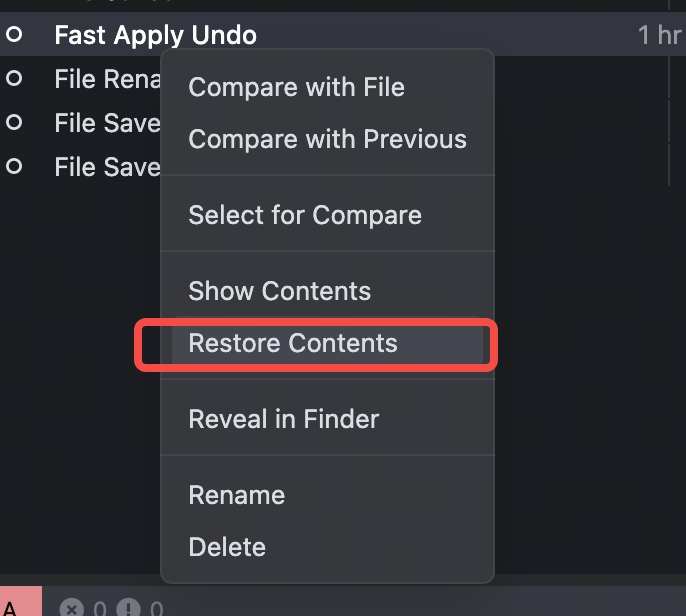
Task: Click the errors count icon in status bar
Action: (x=71, y=607)
